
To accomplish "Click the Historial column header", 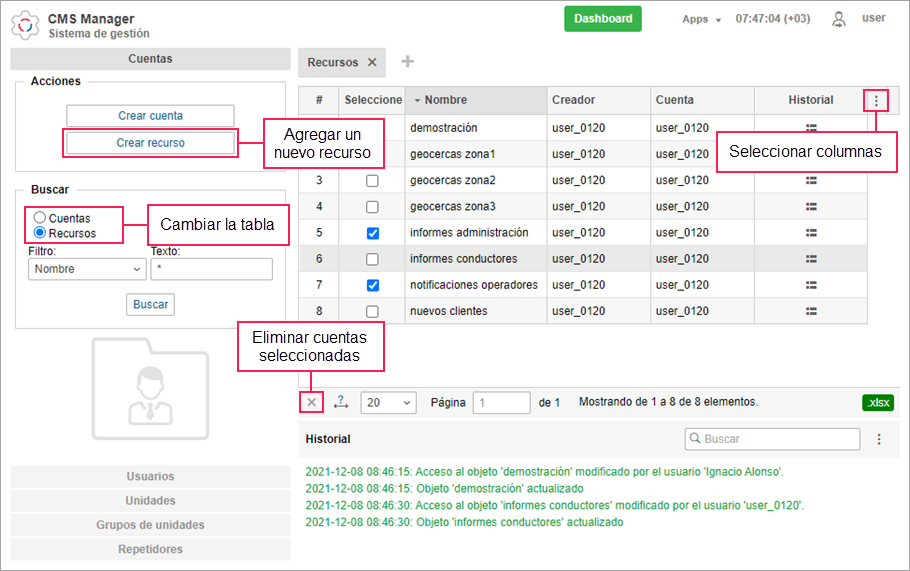I will tap(810, 100).
